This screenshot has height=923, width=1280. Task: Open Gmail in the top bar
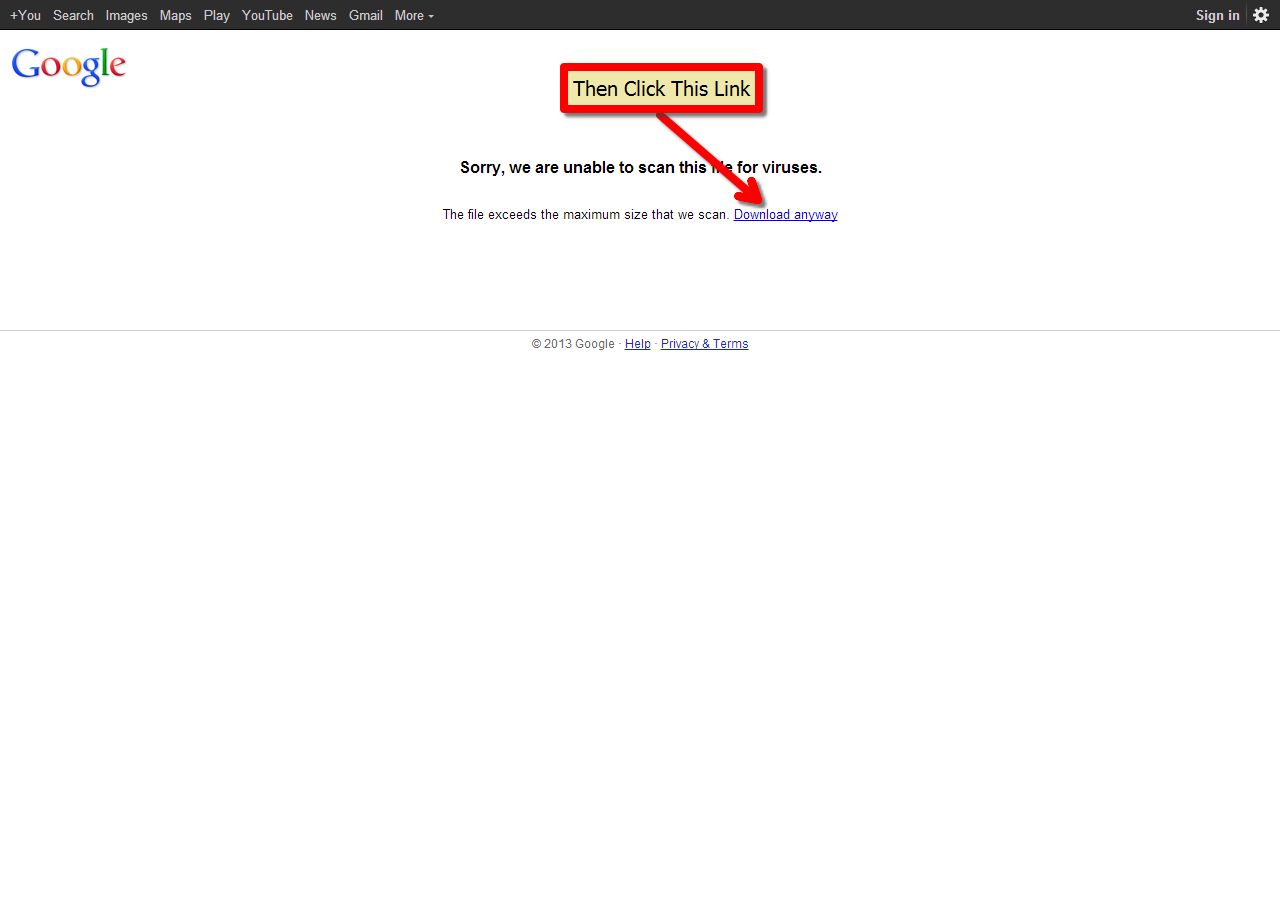[x=366, y=15]
